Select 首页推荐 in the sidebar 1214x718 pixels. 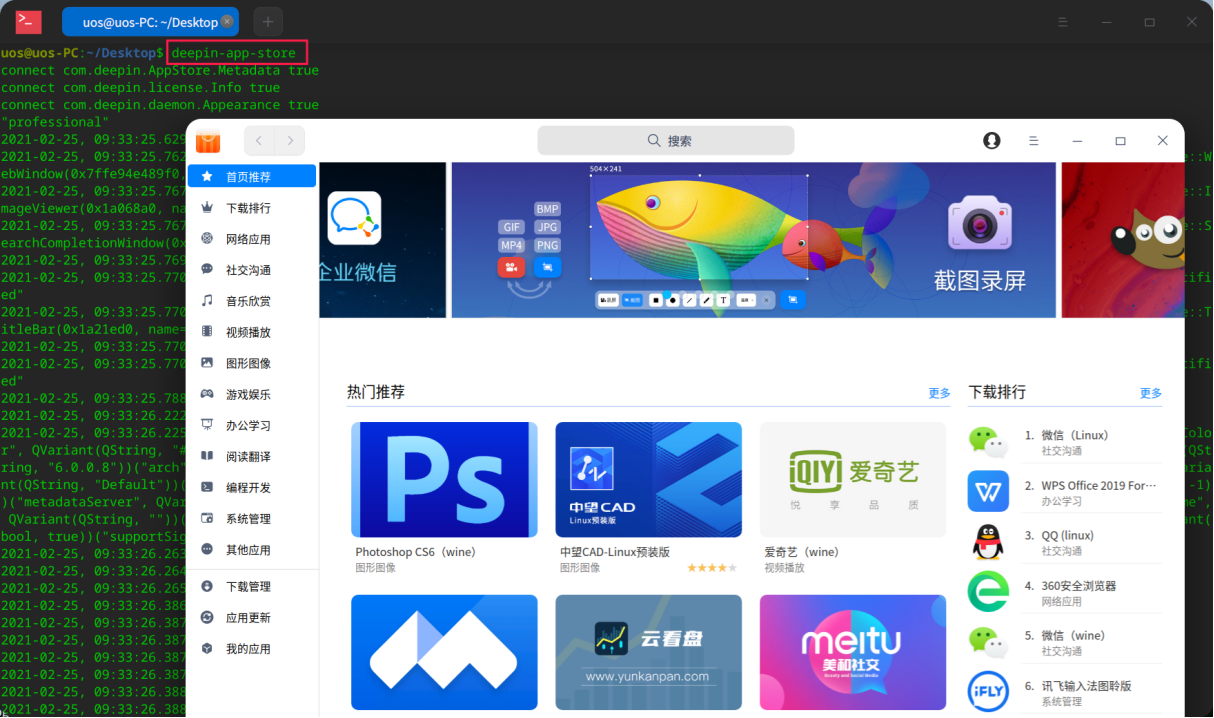pyautogui.click(x=252, y=177)
